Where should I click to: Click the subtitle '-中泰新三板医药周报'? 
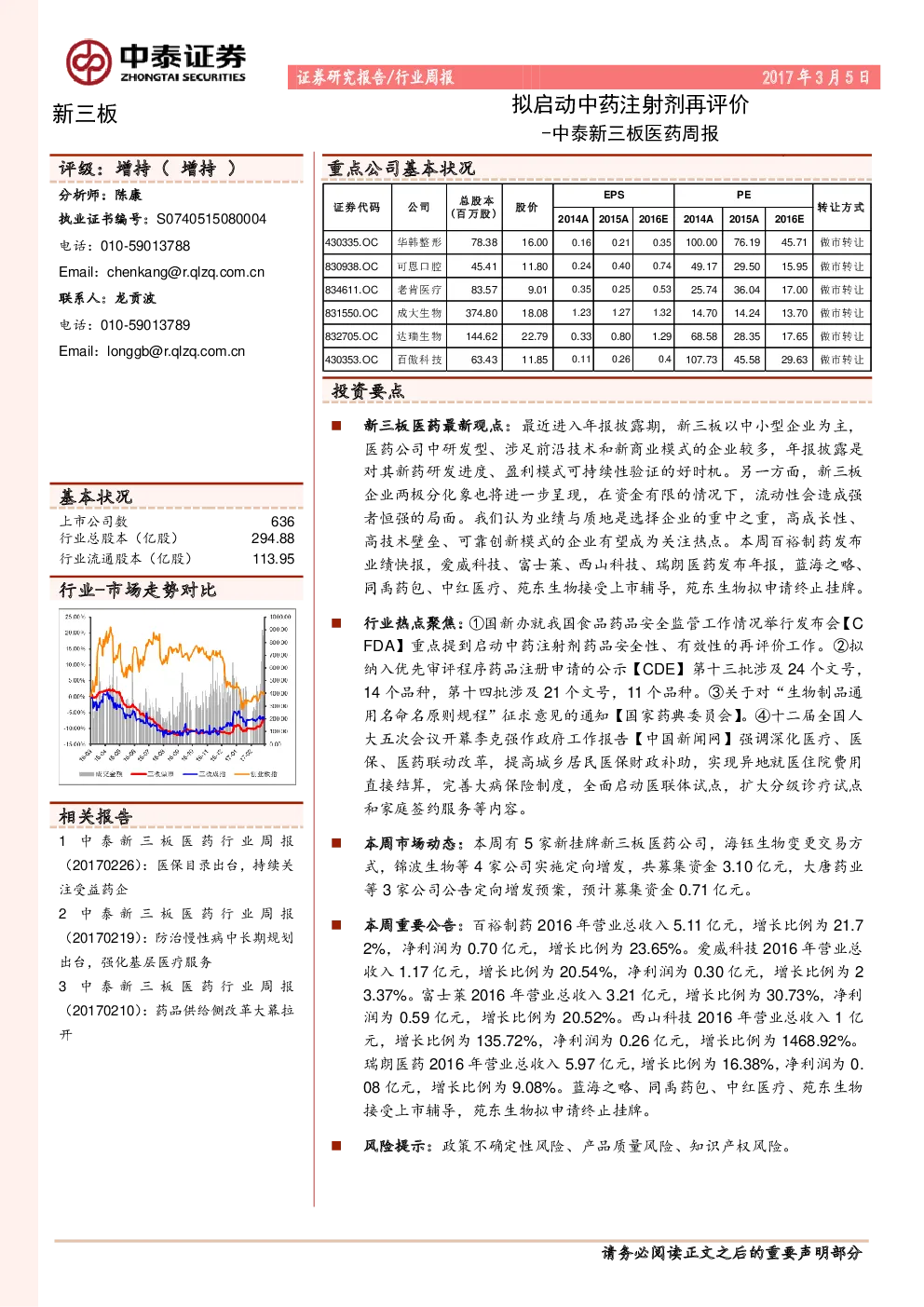pos(630,133)
